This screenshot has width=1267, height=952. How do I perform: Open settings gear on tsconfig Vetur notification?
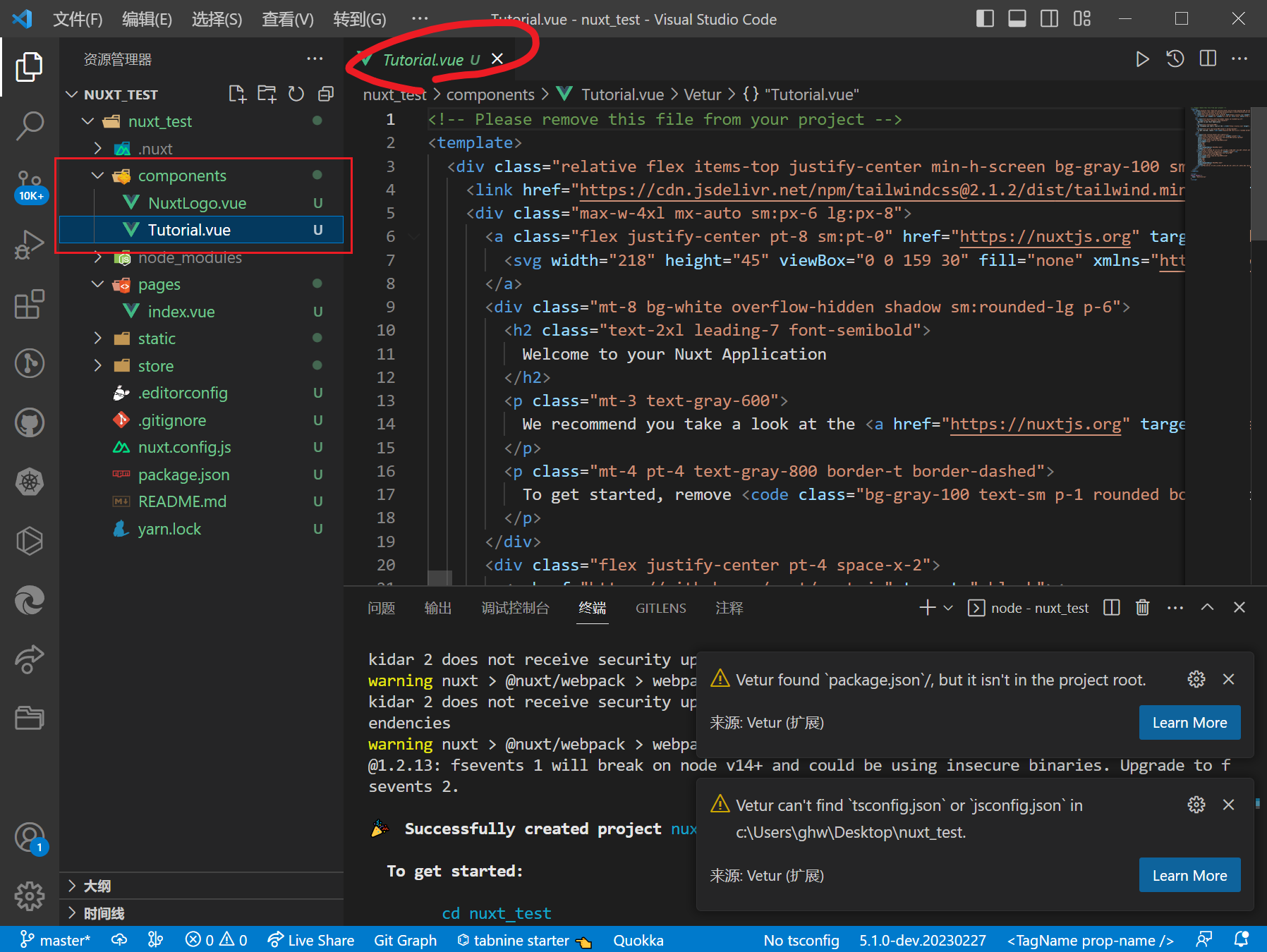(1196, 805)
